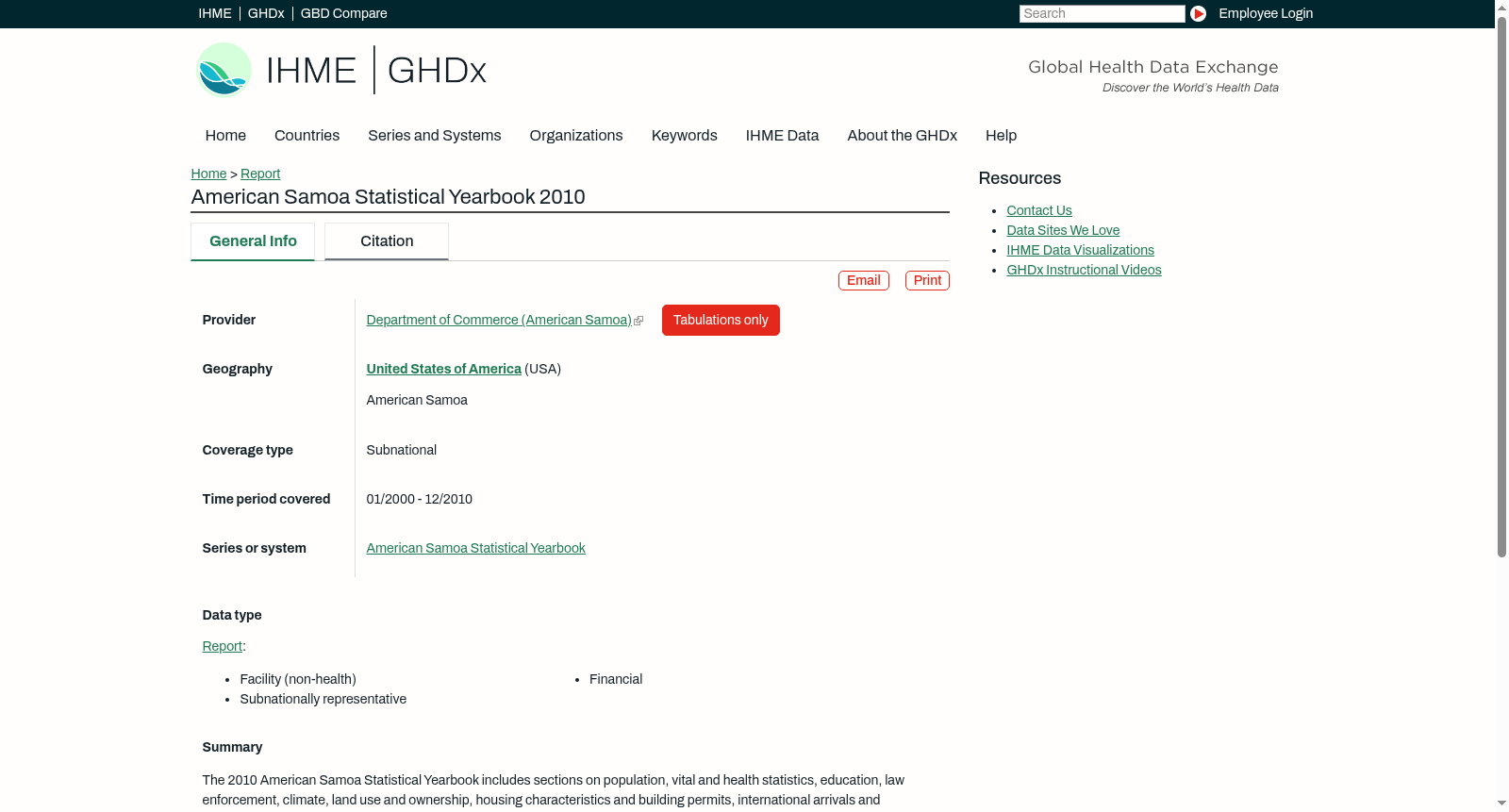Click the Report data type link
Screen dimensions: 1509x812
223,646
